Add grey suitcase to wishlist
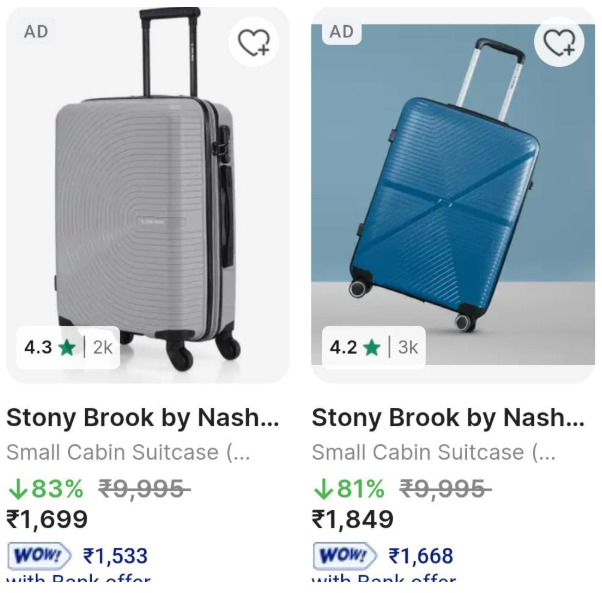Viewport: 602px width, 593px height. click(x=254, y=43)
